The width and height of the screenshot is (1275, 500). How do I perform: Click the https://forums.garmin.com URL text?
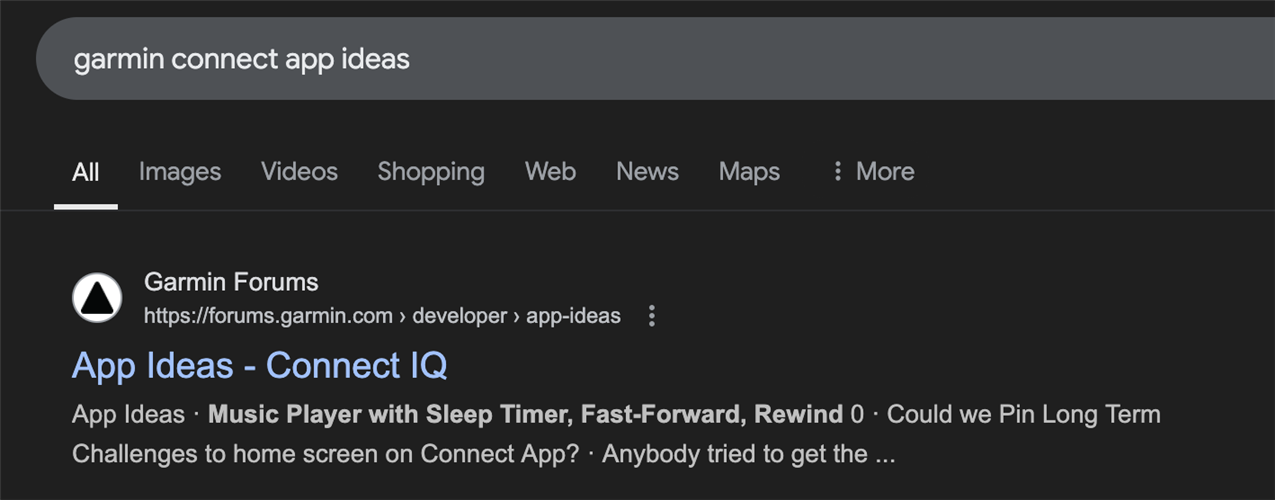coord(268,316)
